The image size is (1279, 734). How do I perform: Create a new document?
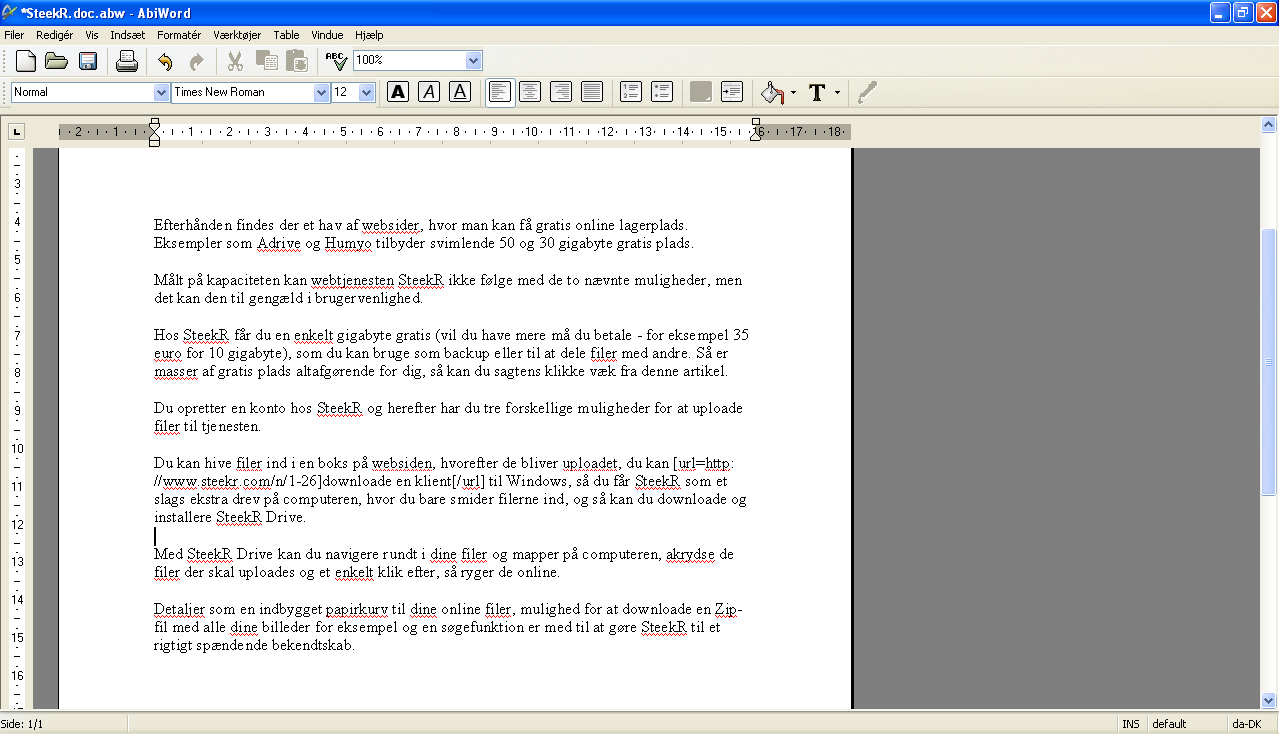click(25, 62)
